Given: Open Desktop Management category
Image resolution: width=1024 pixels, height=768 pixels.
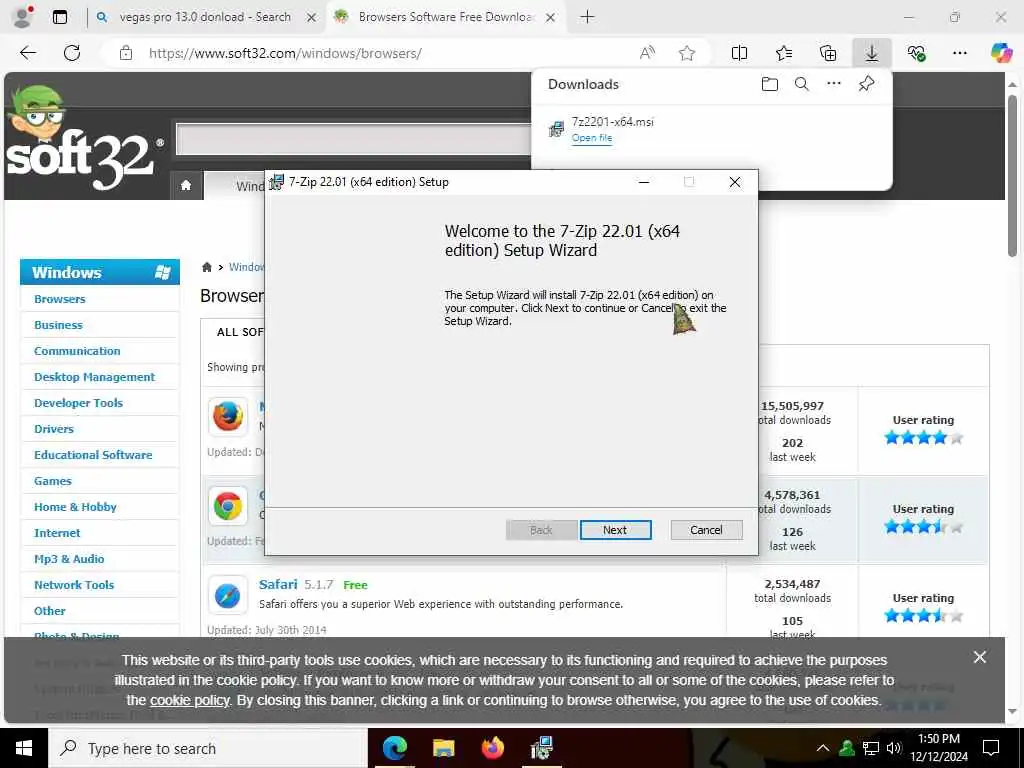Looking at the screenshot, I should (x=95, y=377).
